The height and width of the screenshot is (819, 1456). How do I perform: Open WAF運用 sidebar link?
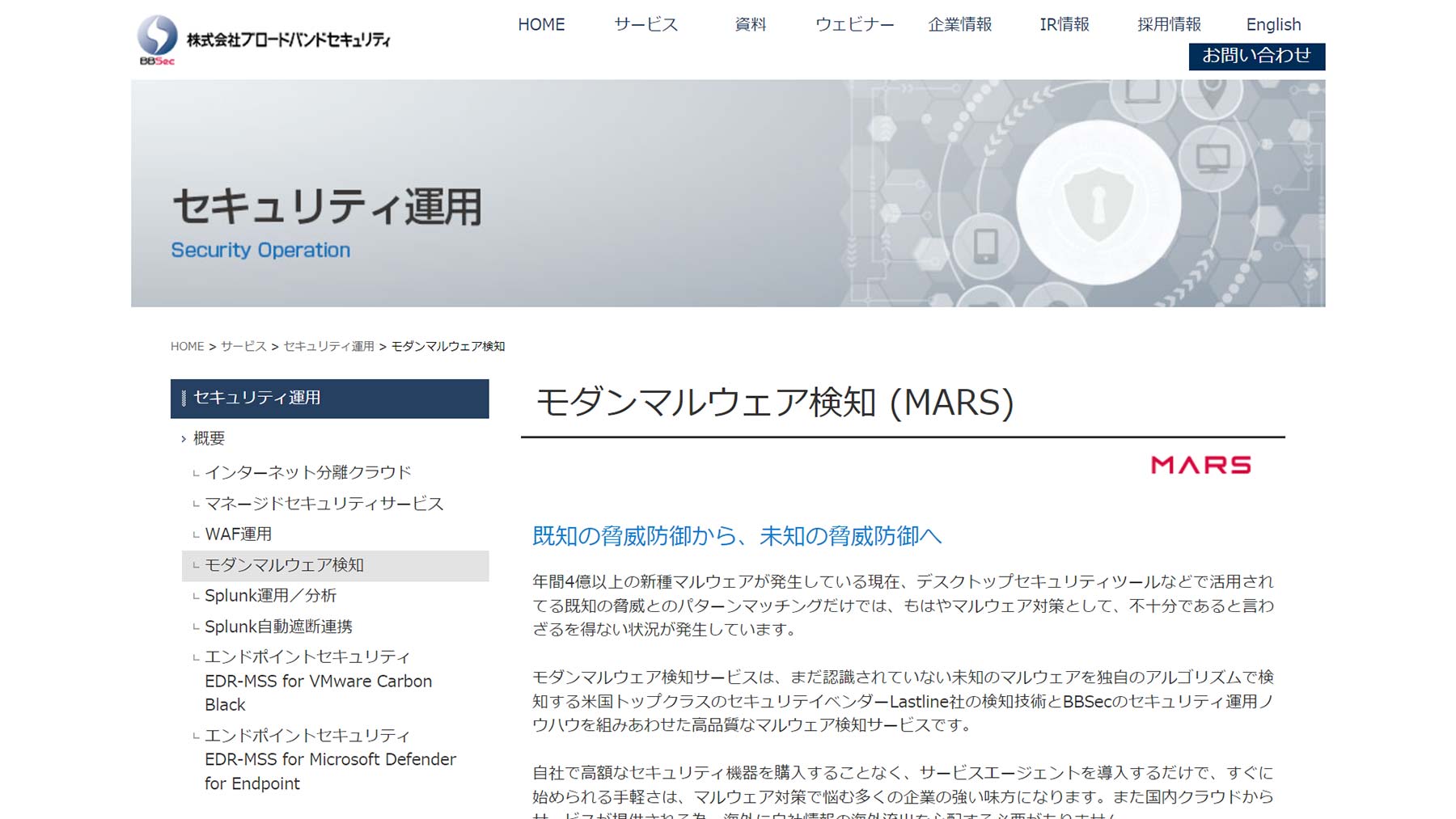(239, 534)
